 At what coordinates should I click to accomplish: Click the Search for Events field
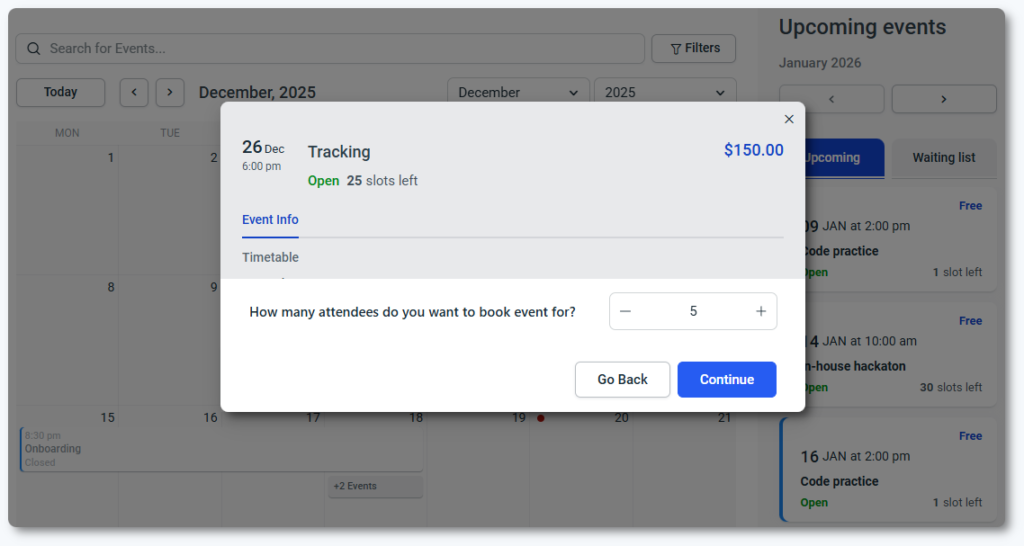pos(340,48)
